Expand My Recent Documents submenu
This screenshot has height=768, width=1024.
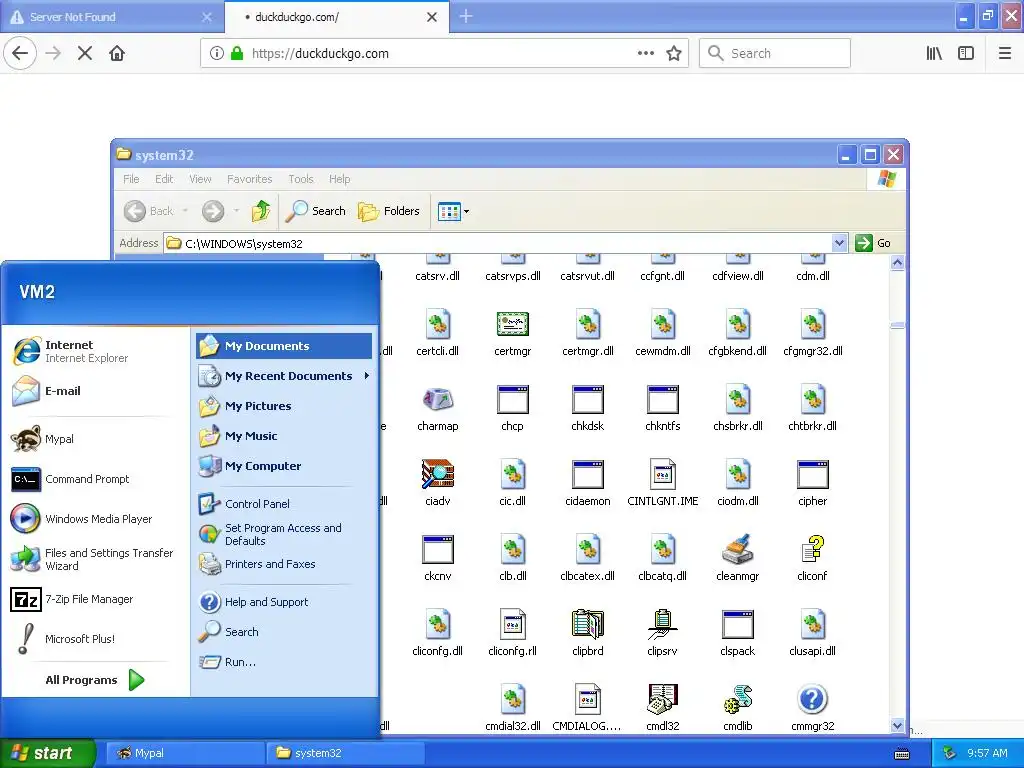[x=284, y=376]
